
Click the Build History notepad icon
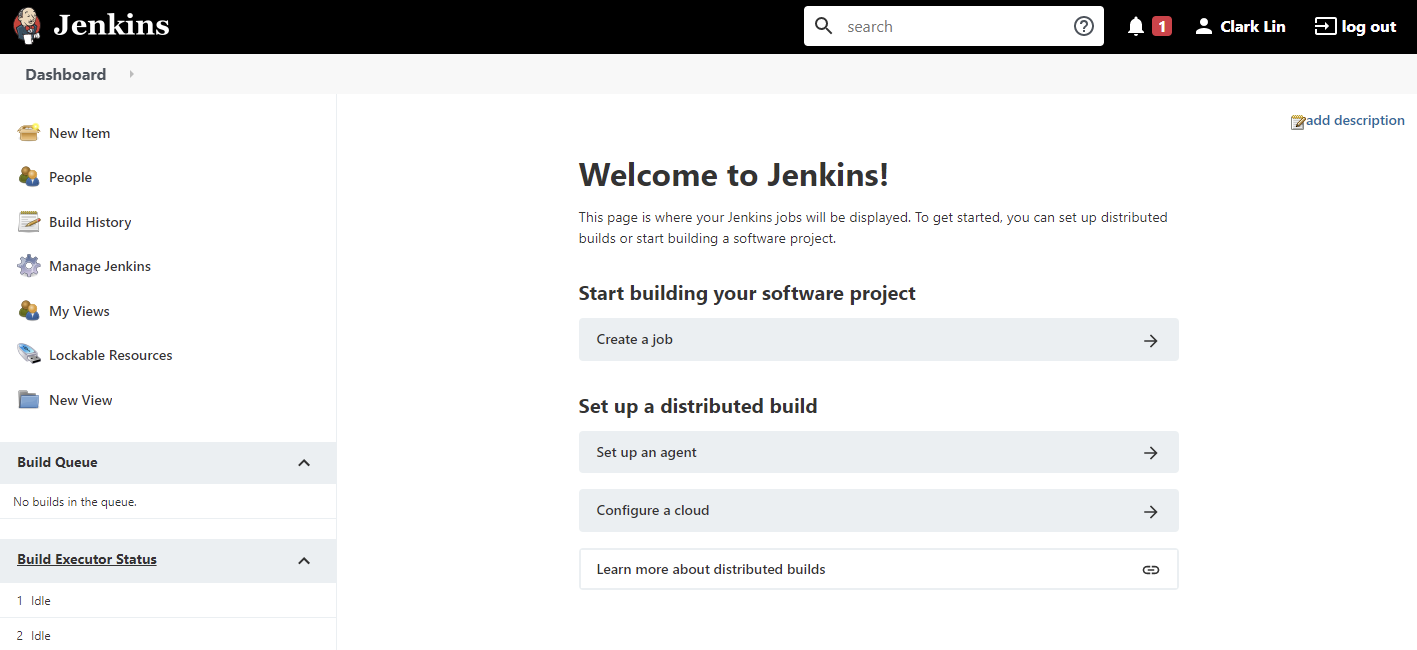(29, 222)
